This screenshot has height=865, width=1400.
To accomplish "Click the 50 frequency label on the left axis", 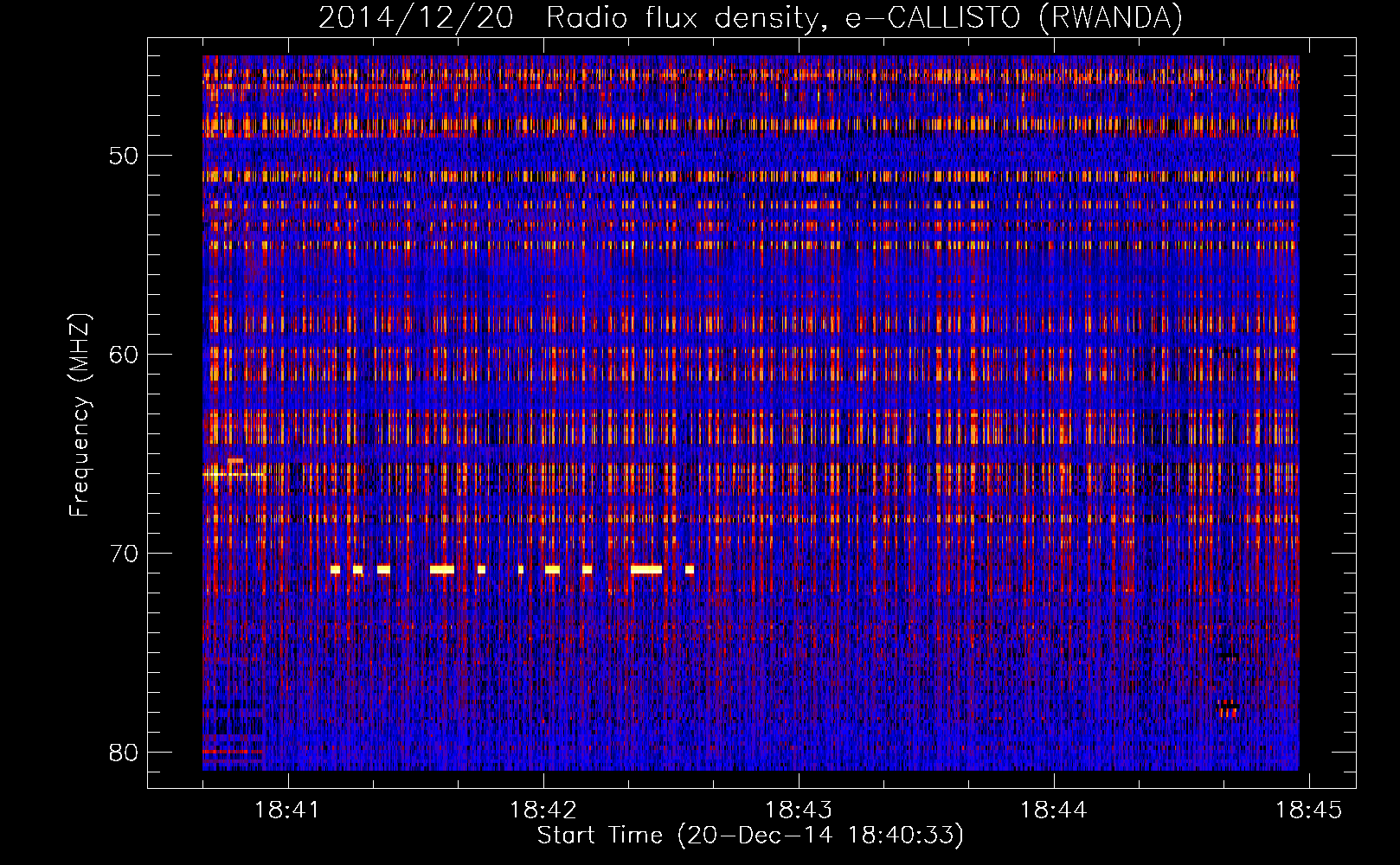I will 124,157.
